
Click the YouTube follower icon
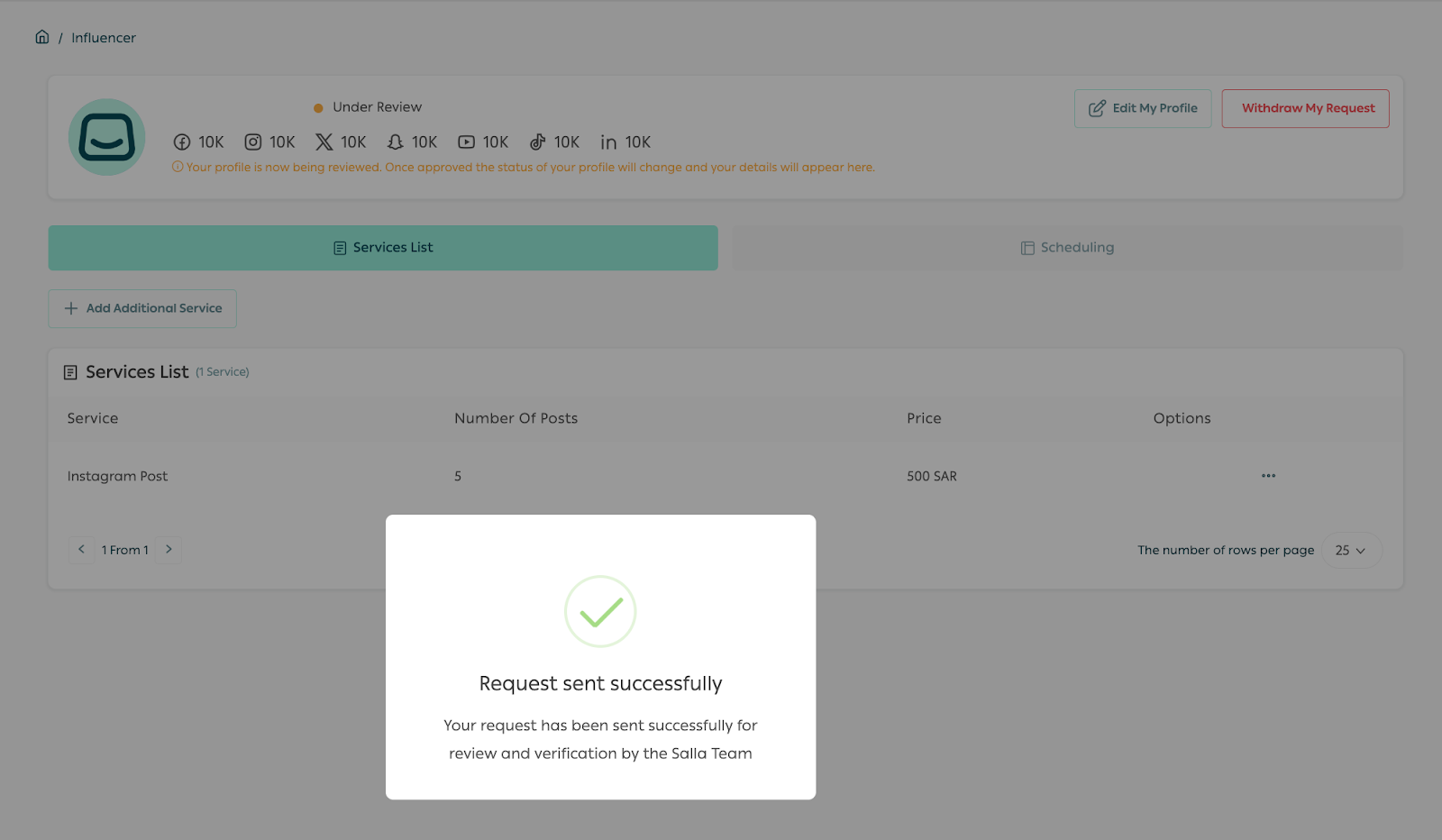pos(466,142)
